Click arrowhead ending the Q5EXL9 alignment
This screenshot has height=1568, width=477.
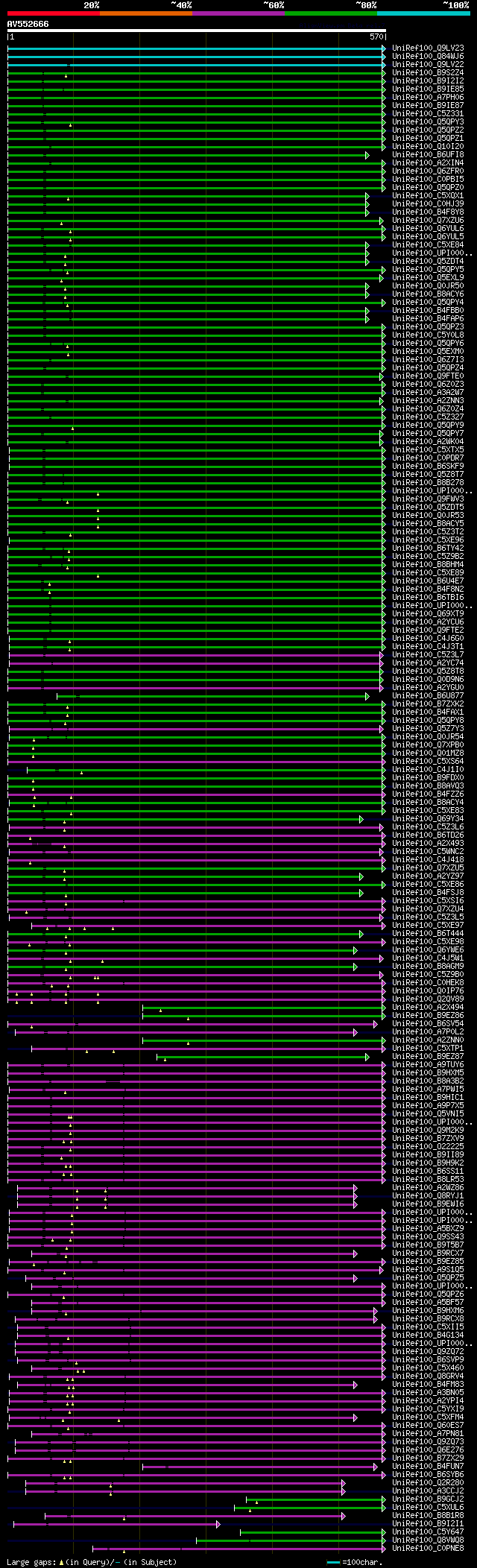point(381,278)
